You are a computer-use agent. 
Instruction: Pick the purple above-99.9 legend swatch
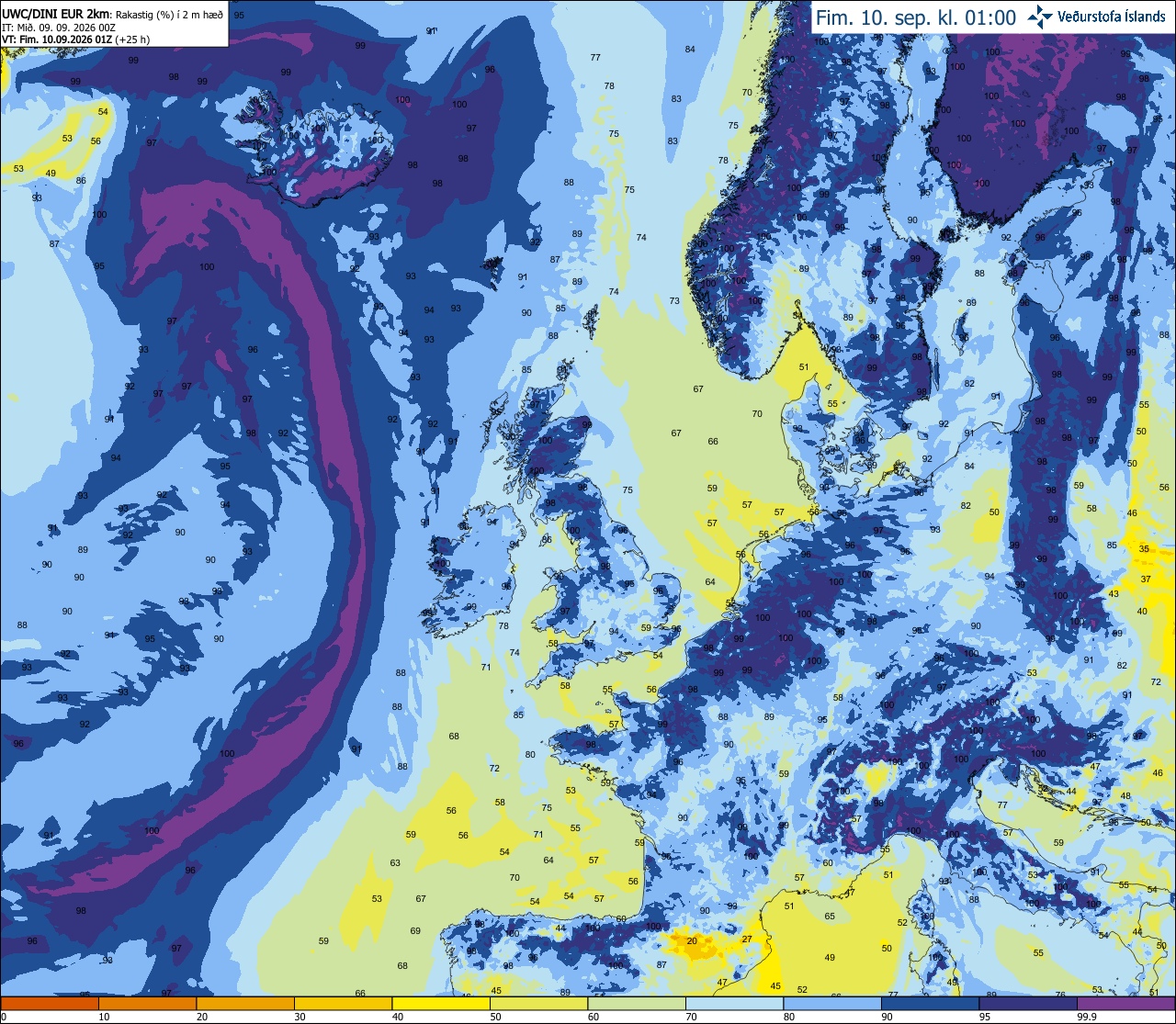[1125, 1003]
